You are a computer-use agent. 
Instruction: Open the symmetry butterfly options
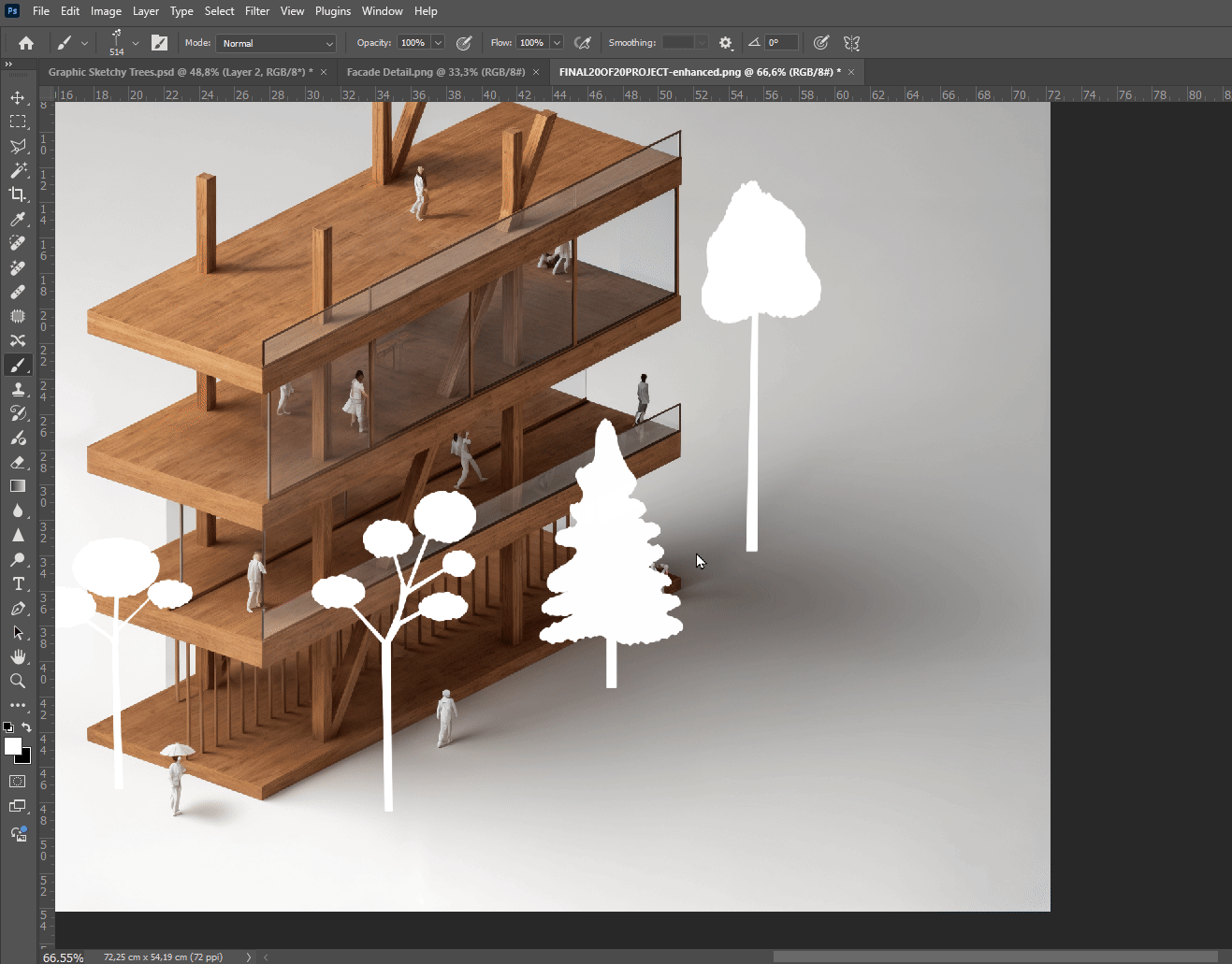851,43
